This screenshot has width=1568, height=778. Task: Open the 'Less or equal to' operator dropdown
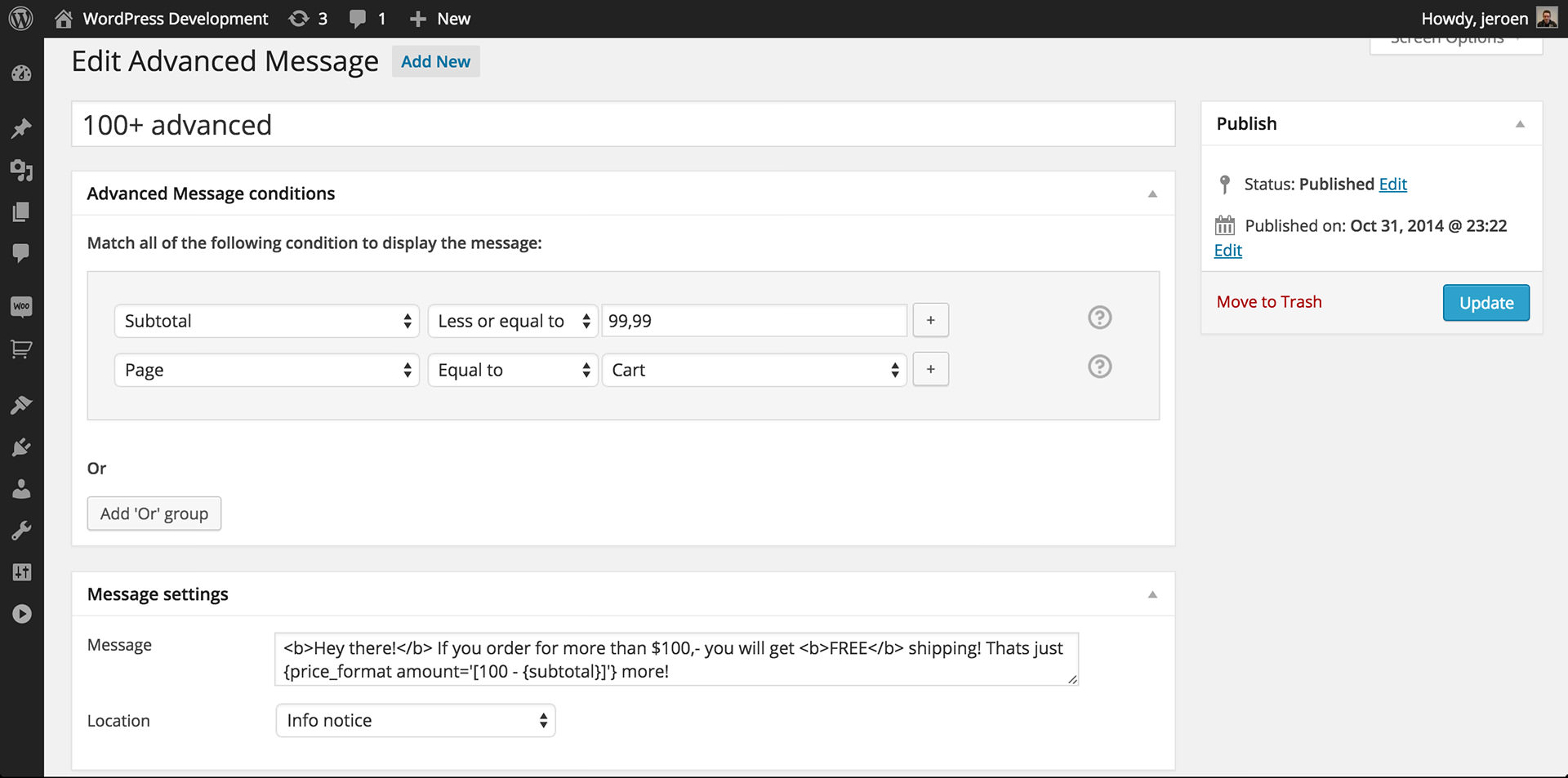[x=512, y=321]
